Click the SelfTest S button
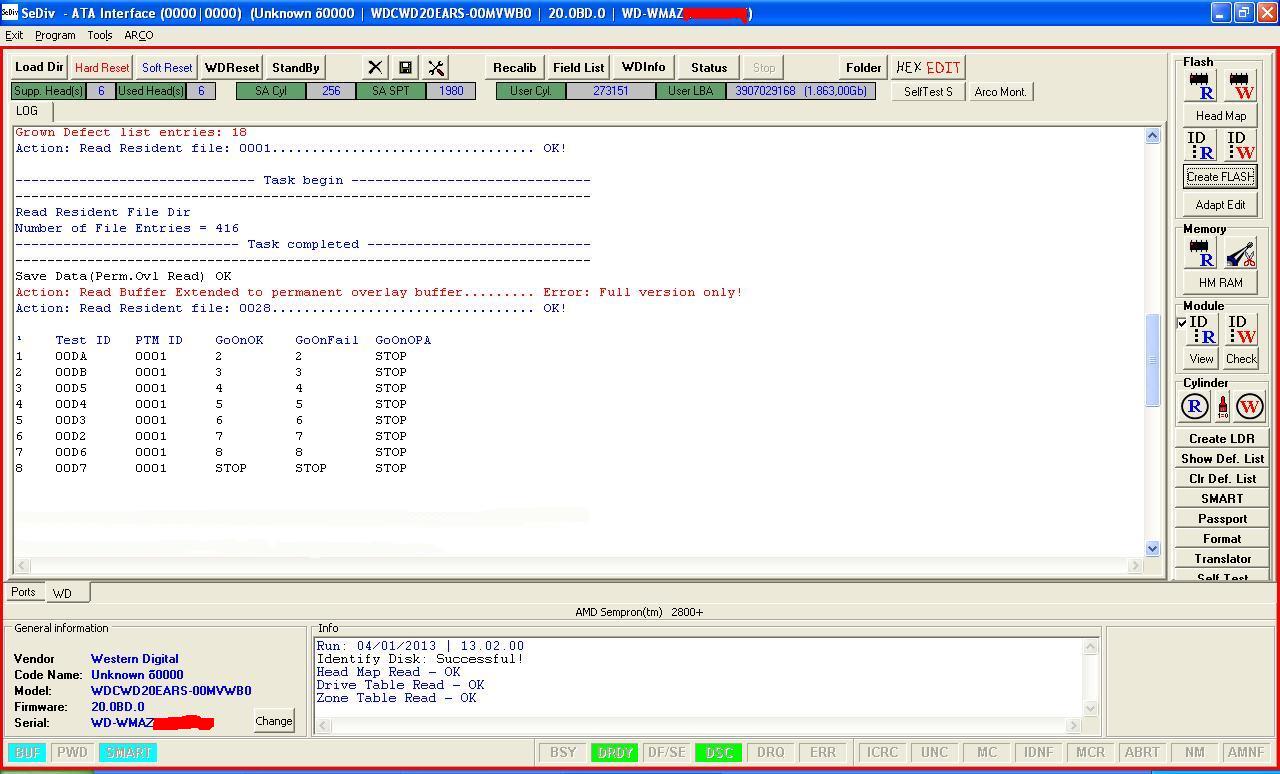This screenshot has width=1280, height=774. tap(928, 91)
